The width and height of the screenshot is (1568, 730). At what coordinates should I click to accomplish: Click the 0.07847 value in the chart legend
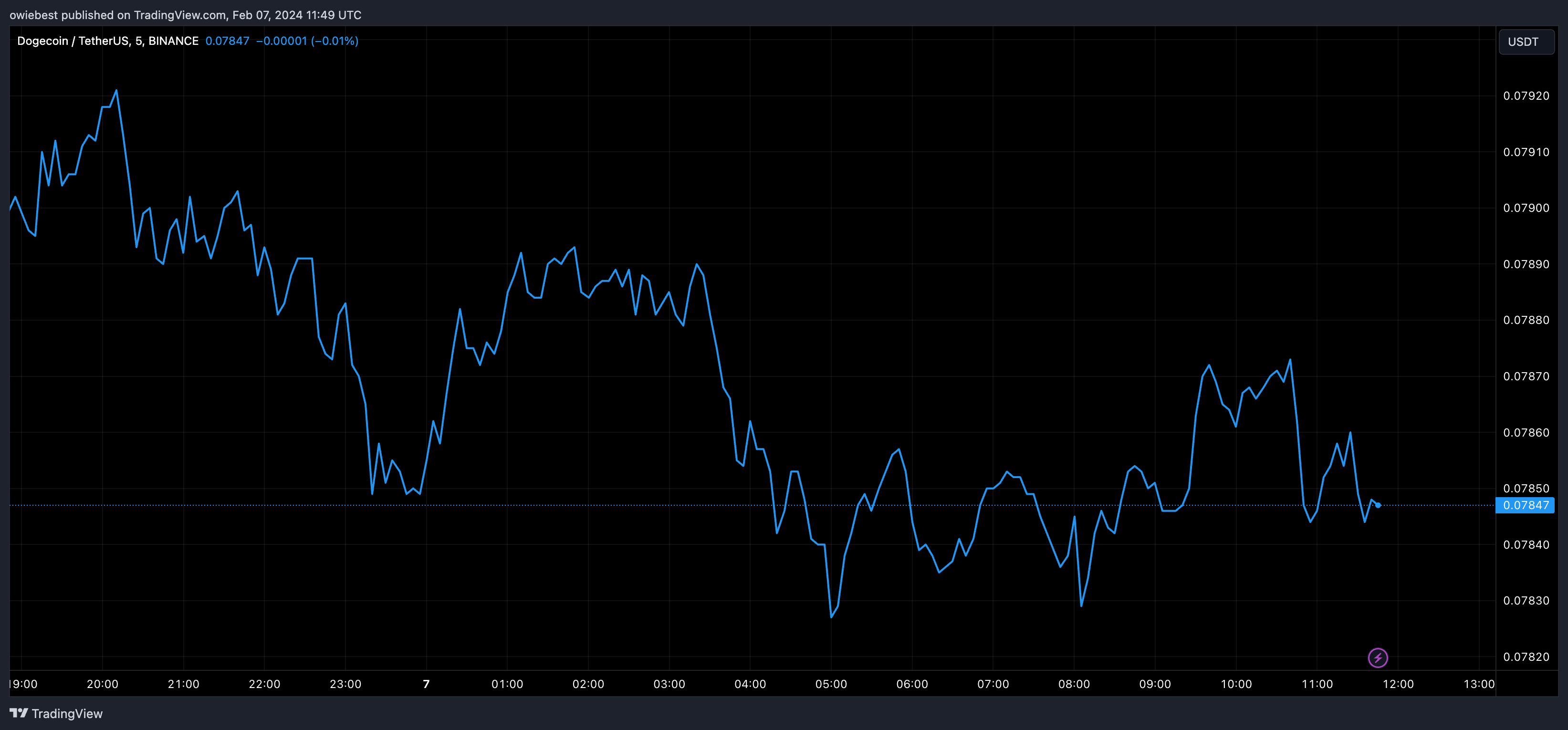tap(227, 41)
